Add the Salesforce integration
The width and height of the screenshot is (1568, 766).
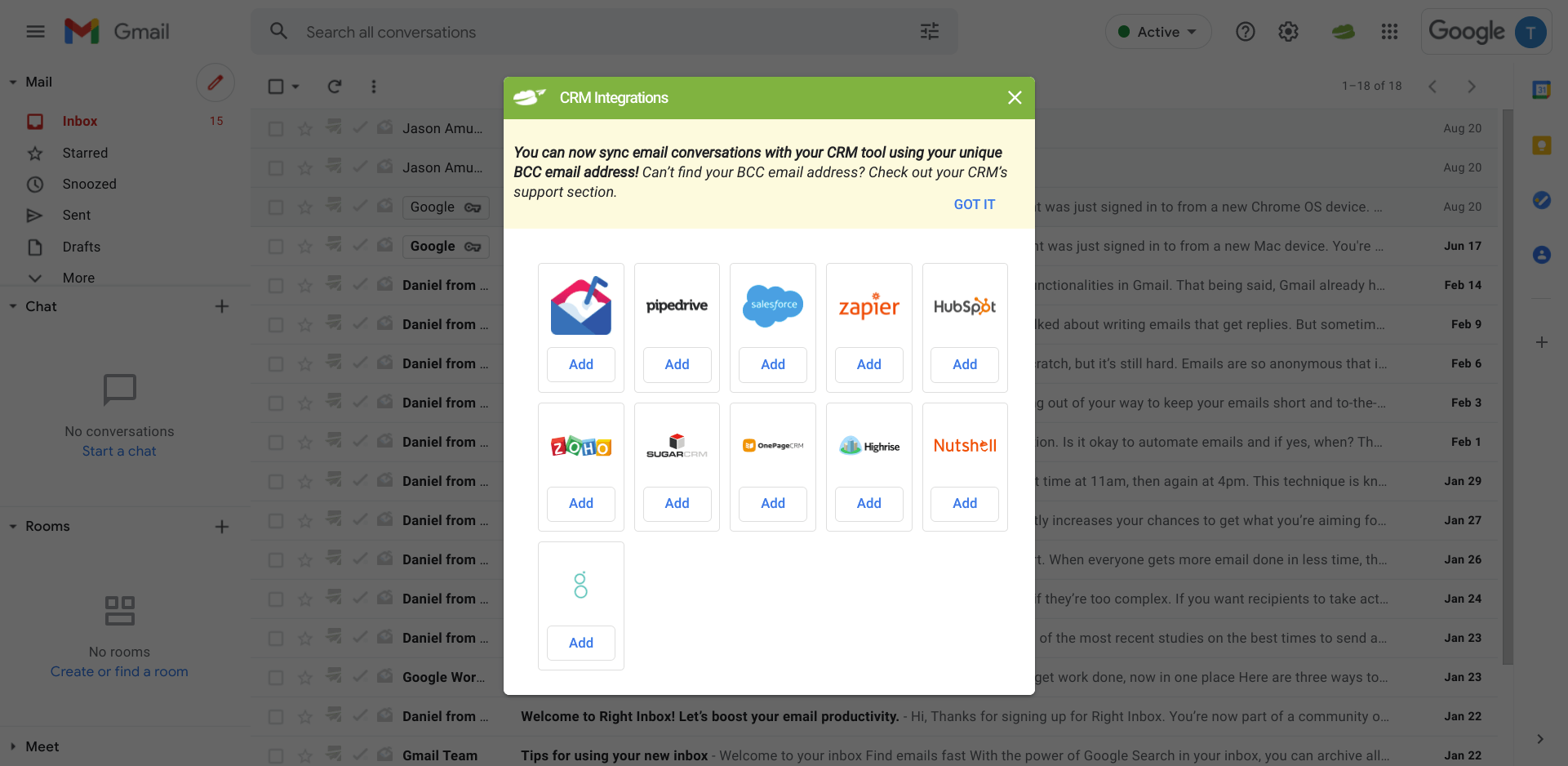773,364
